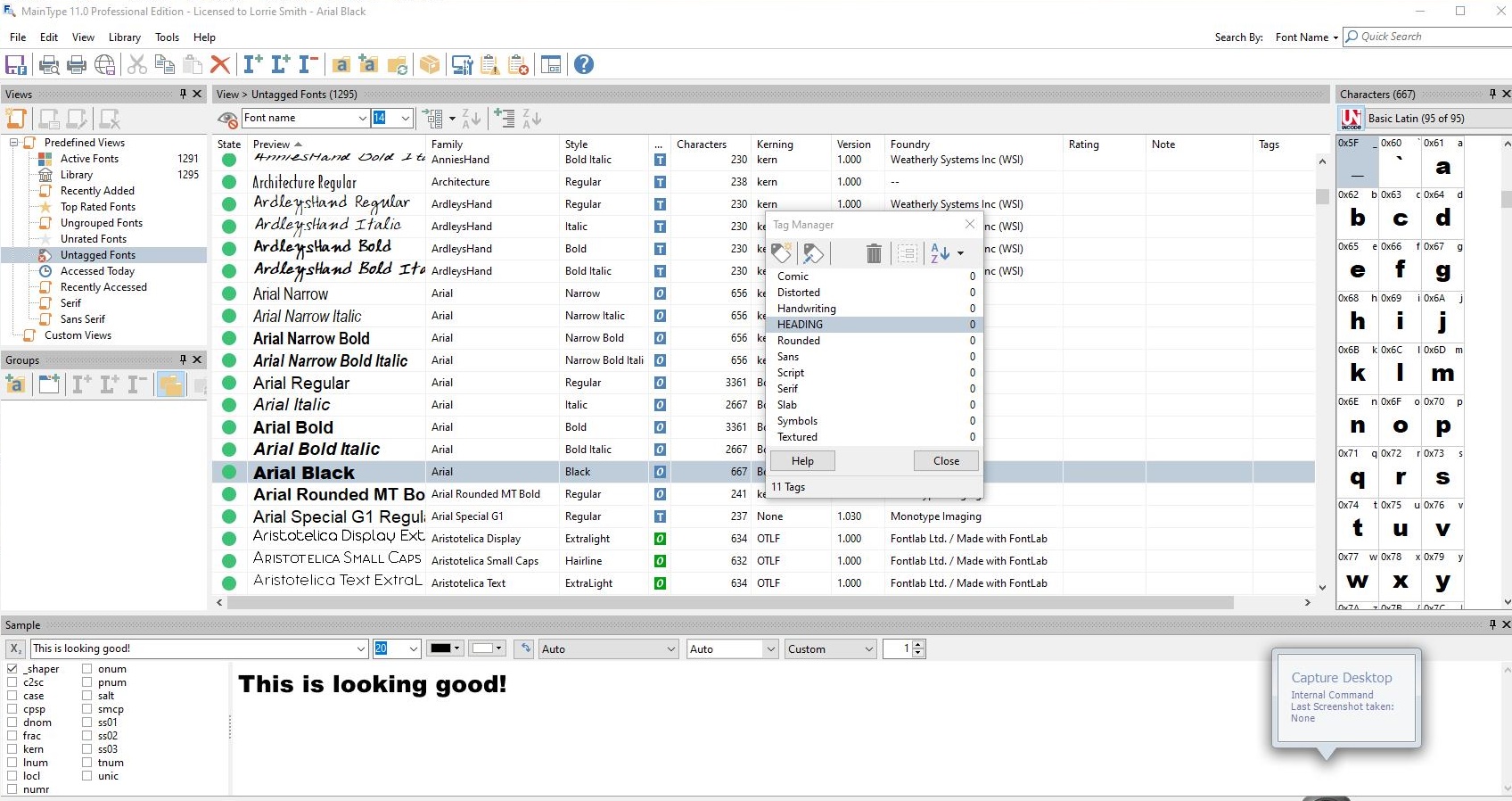Click the panel layout icon in toolbar

pyautogui.click(x=551, y=64)
